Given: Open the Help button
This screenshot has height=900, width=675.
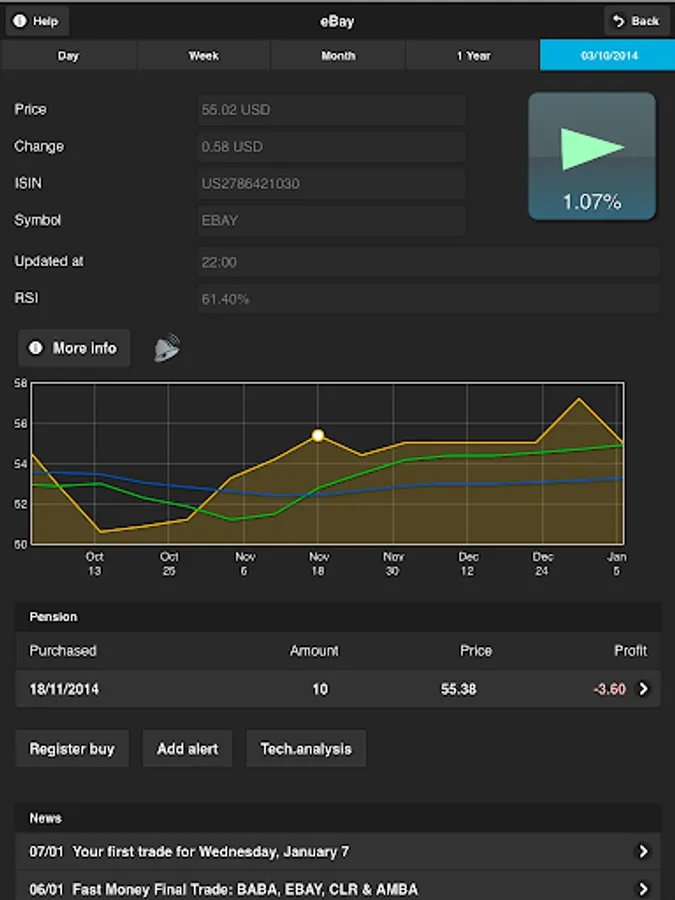Looking at the screenshot, I should [x=37, y=21].
